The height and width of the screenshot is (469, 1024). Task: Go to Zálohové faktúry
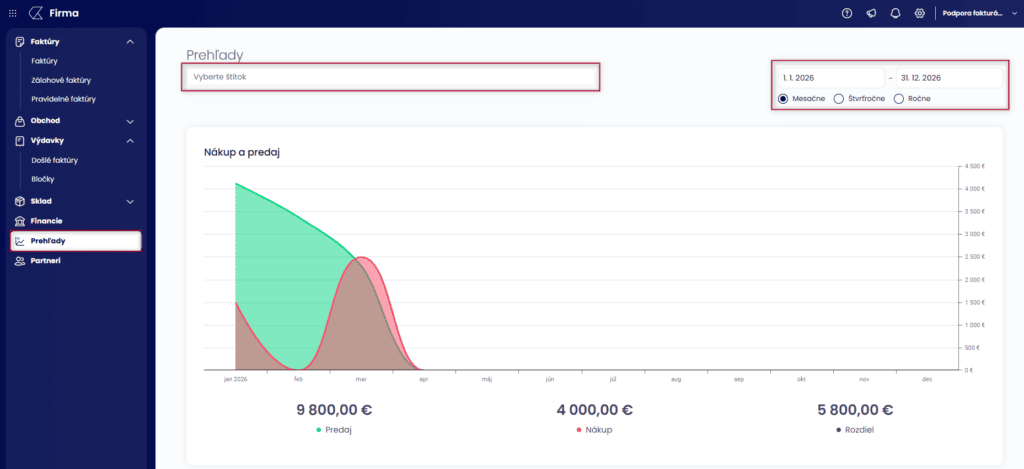point(62,80)
